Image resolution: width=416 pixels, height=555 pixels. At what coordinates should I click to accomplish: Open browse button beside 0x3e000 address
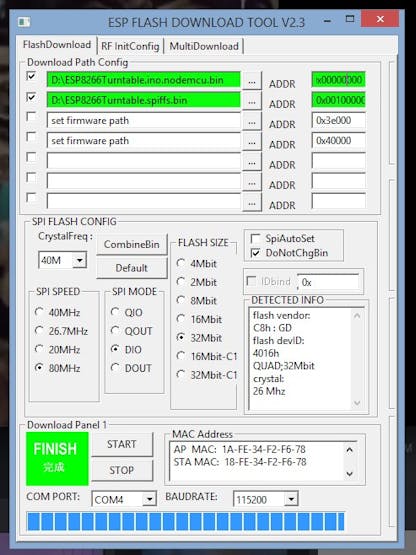[x=252, y=122]
